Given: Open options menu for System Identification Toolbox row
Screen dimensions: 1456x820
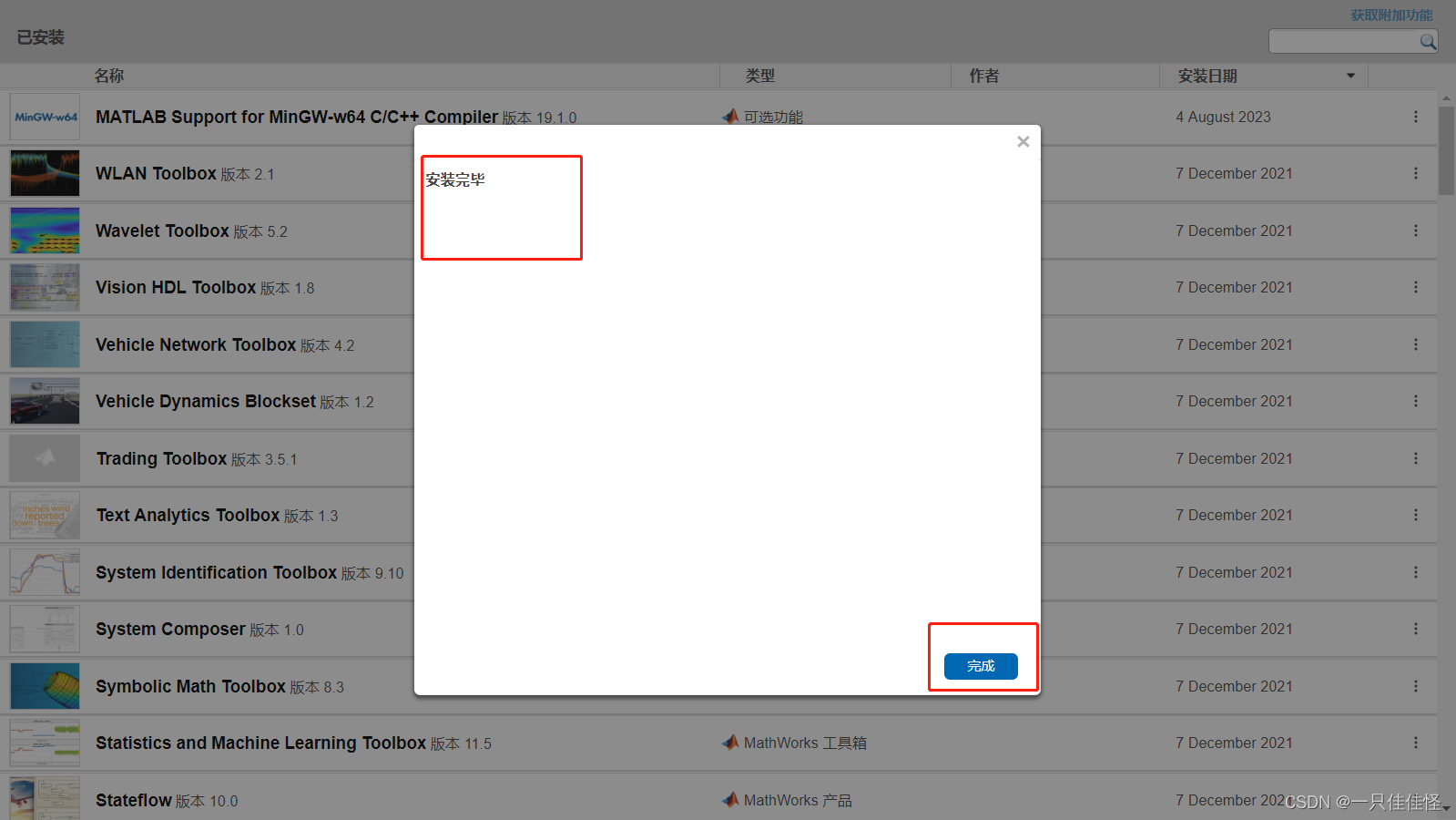Looking at the screenshot, I should 1416,572.
